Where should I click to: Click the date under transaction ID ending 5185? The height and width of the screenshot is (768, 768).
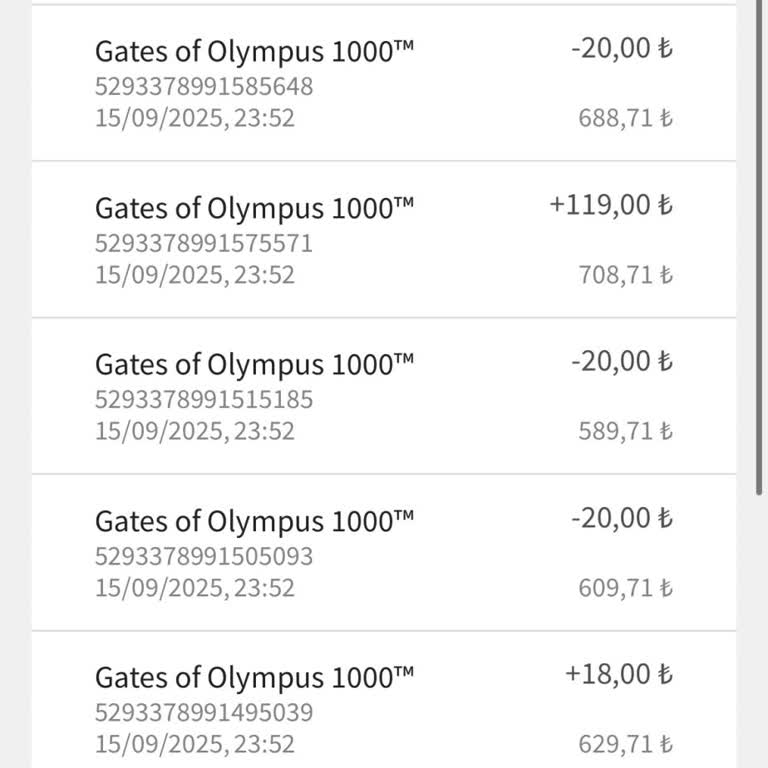pyautogui.click(x=195, y=431)
